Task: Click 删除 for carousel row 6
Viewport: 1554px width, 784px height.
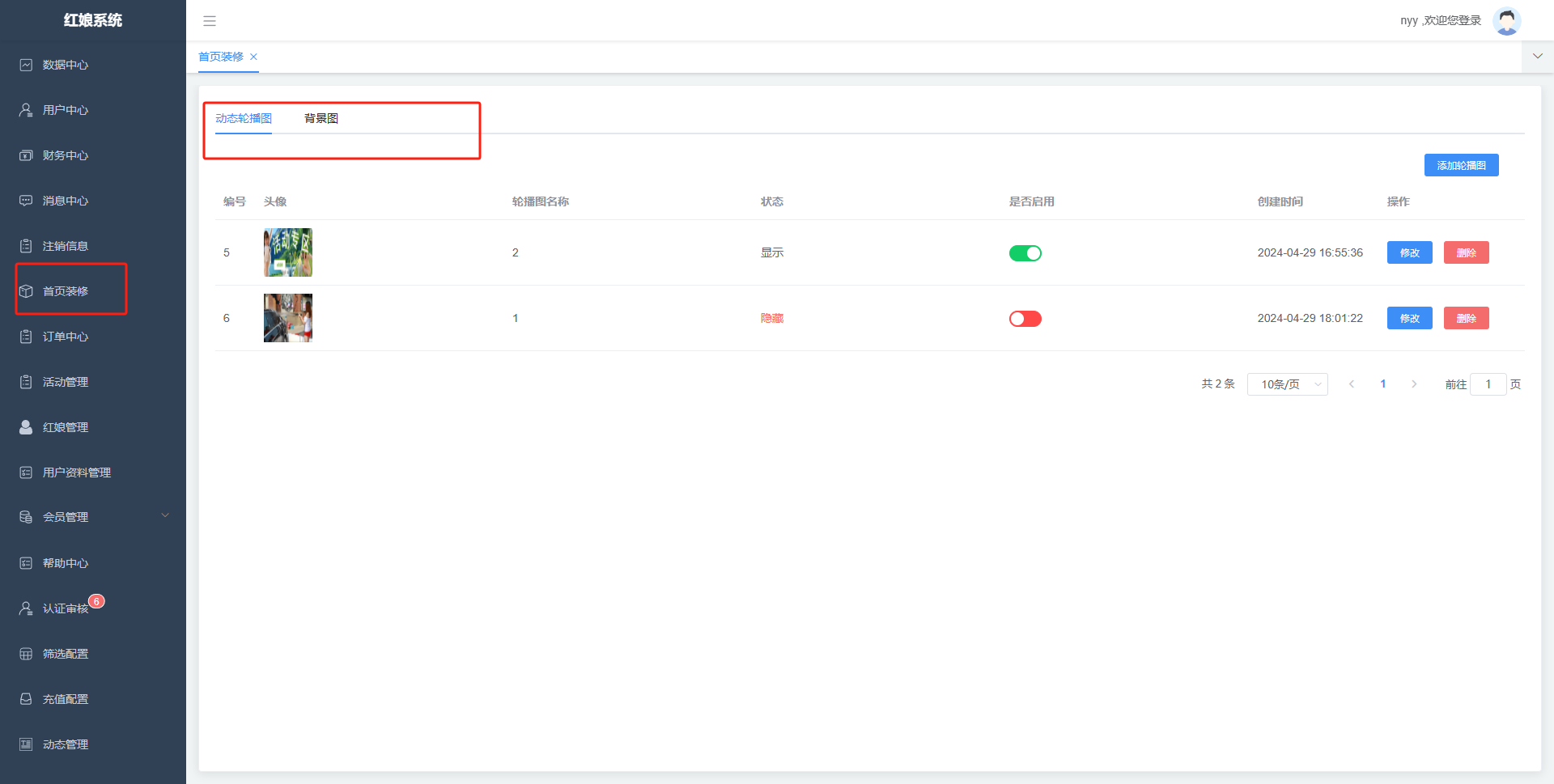Action: (1466, 318)
